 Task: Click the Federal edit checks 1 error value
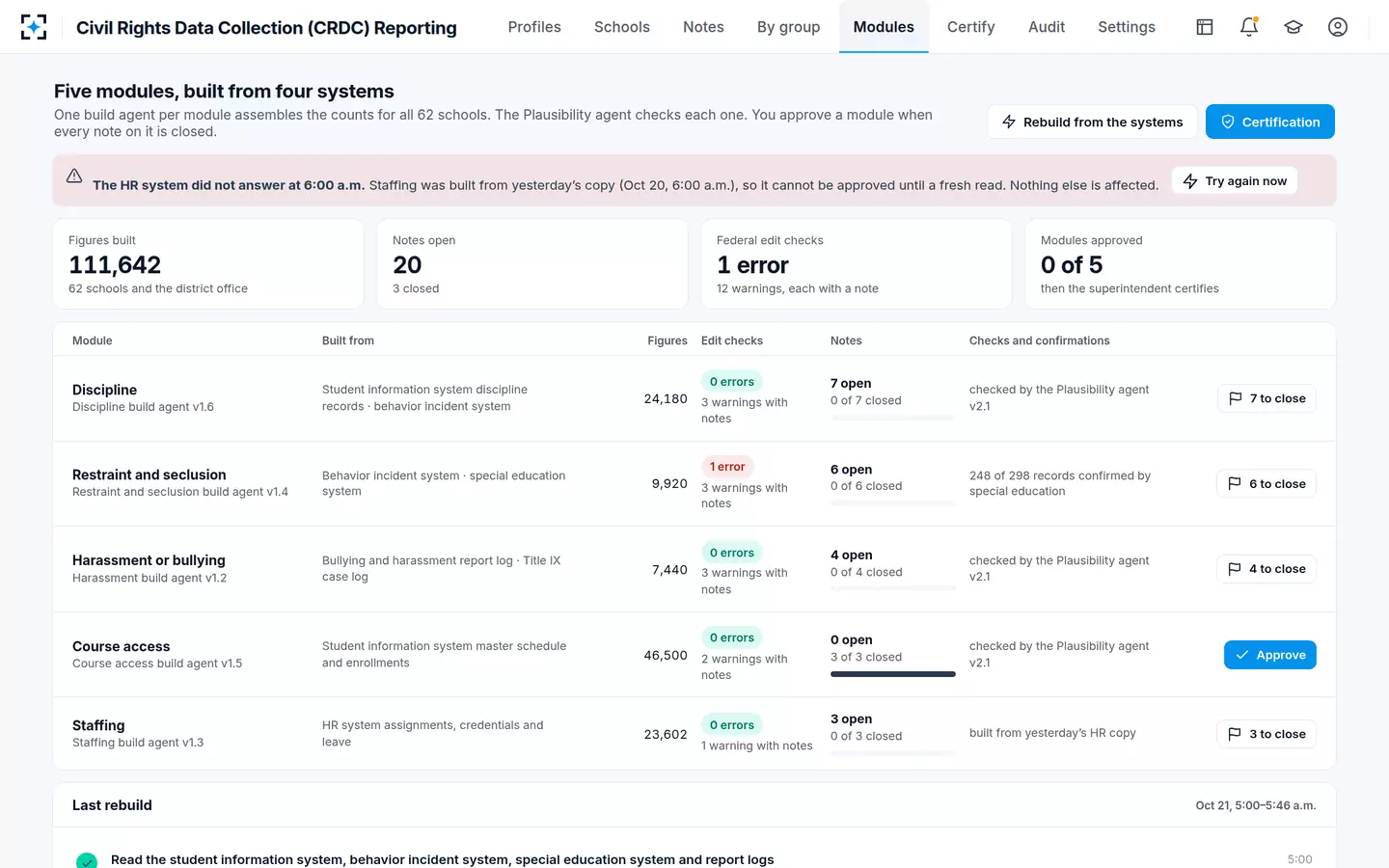pyautogui.click(x=752, y=265)
